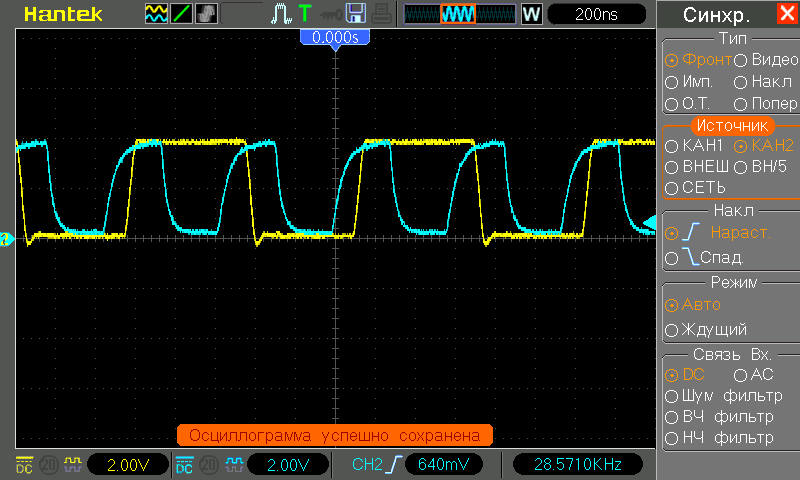This screenshot has width=800, height=480.
Task: Select Видео trigger type
Action: (x=765, y=60)
